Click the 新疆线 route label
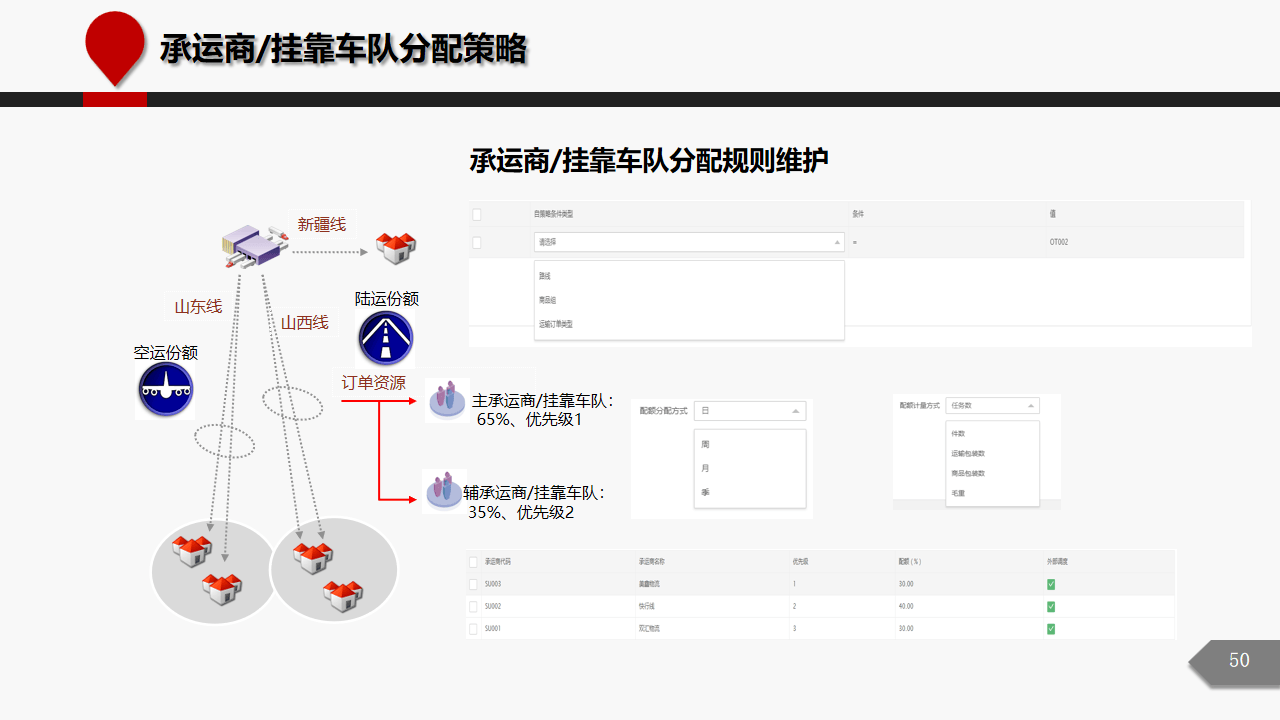This screenshot has height=720, width=1280. [x=321, y=224]
